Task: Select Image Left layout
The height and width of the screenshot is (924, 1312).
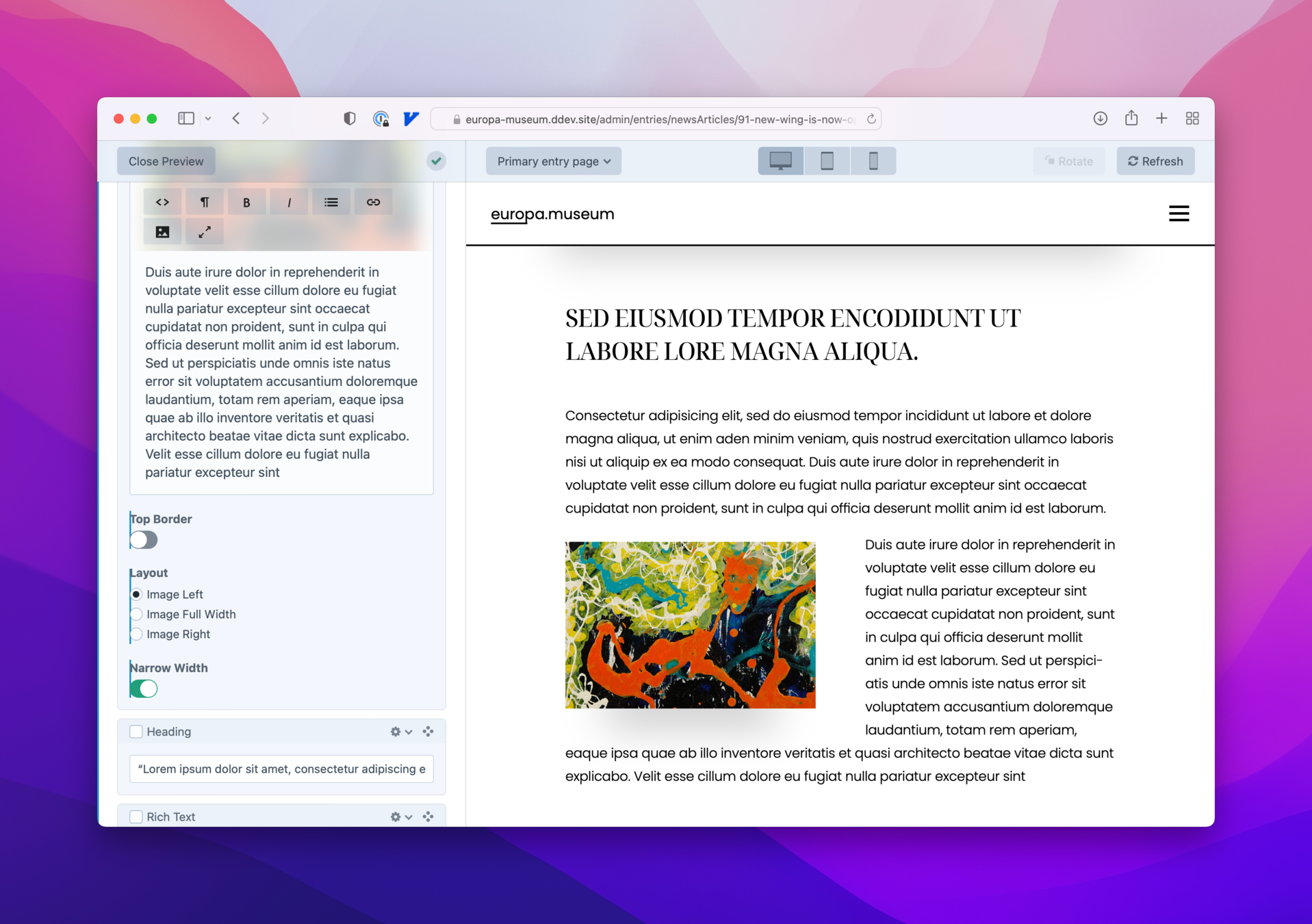Action: 137,594
